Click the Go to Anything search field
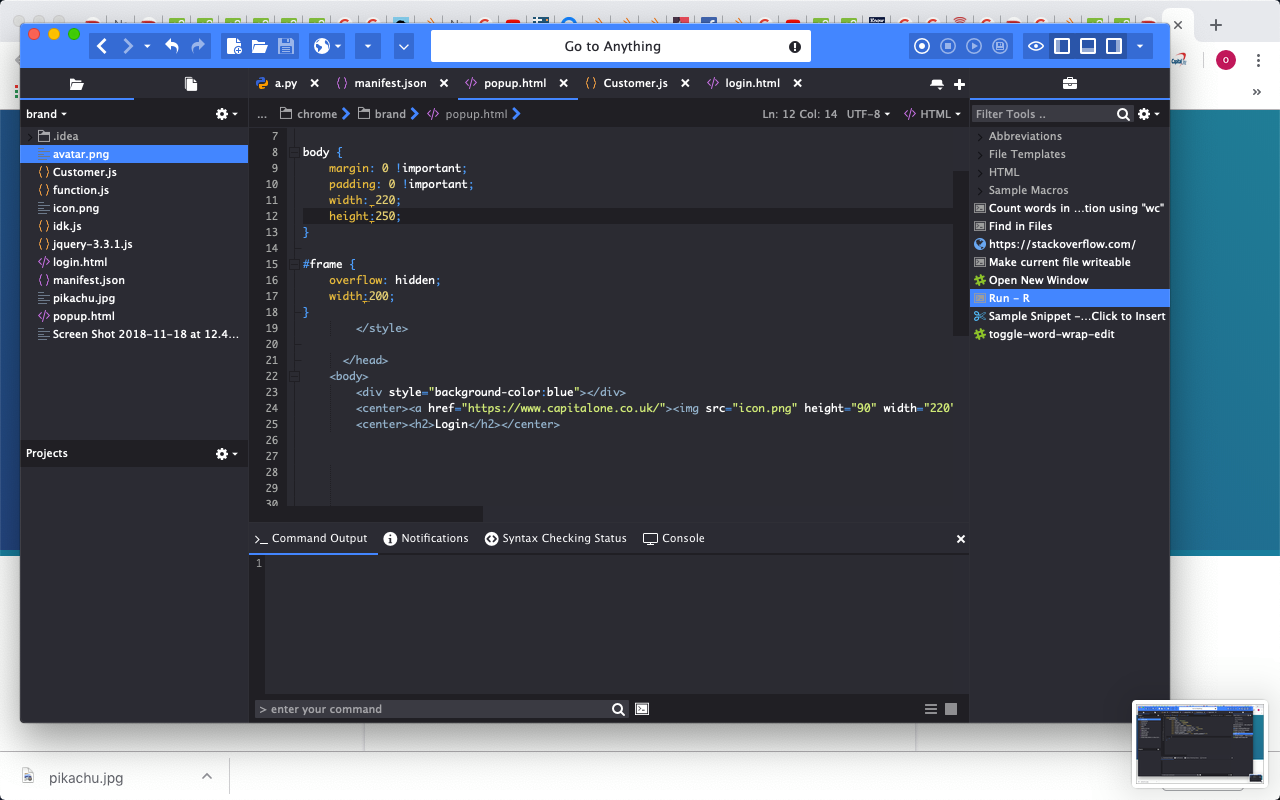 (x=612, y=46)
